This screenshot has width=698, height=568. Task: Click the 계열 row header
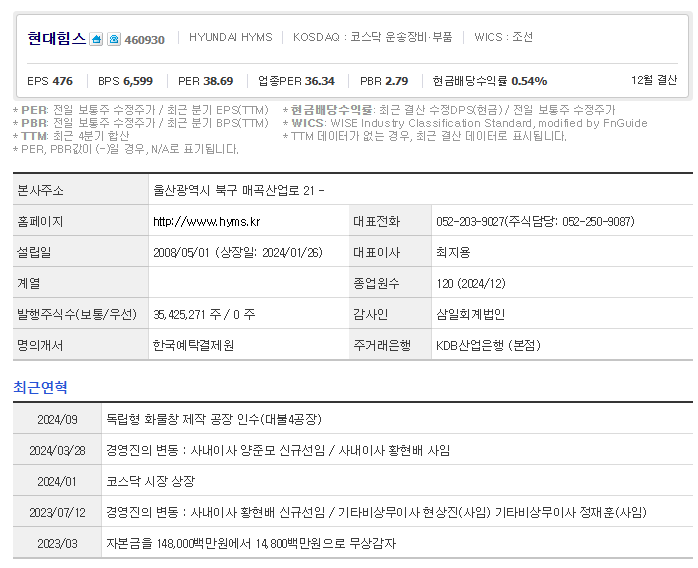click(81, 283)
